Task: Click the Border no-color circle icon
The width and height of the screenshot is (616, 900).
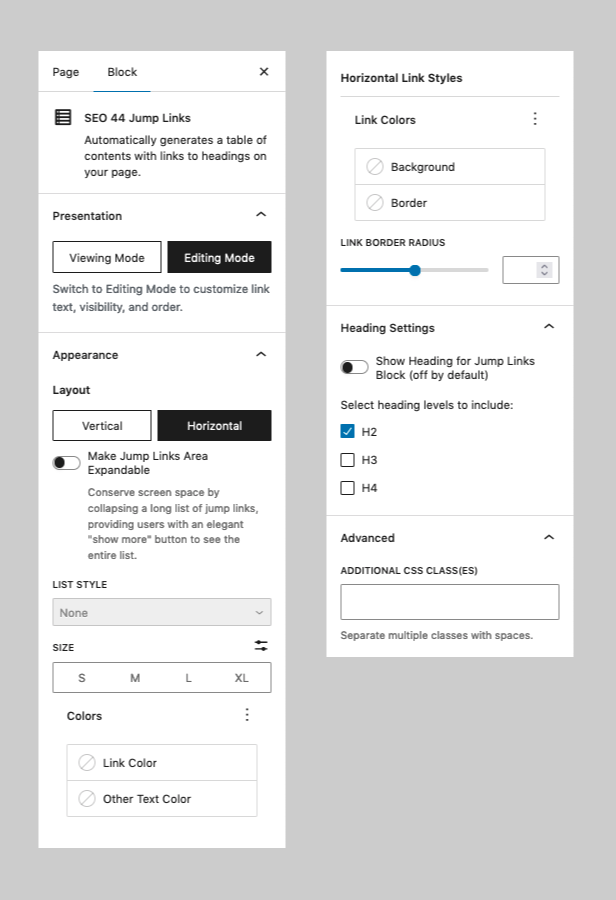Action: pyautogui.click(x=375, y=203)
